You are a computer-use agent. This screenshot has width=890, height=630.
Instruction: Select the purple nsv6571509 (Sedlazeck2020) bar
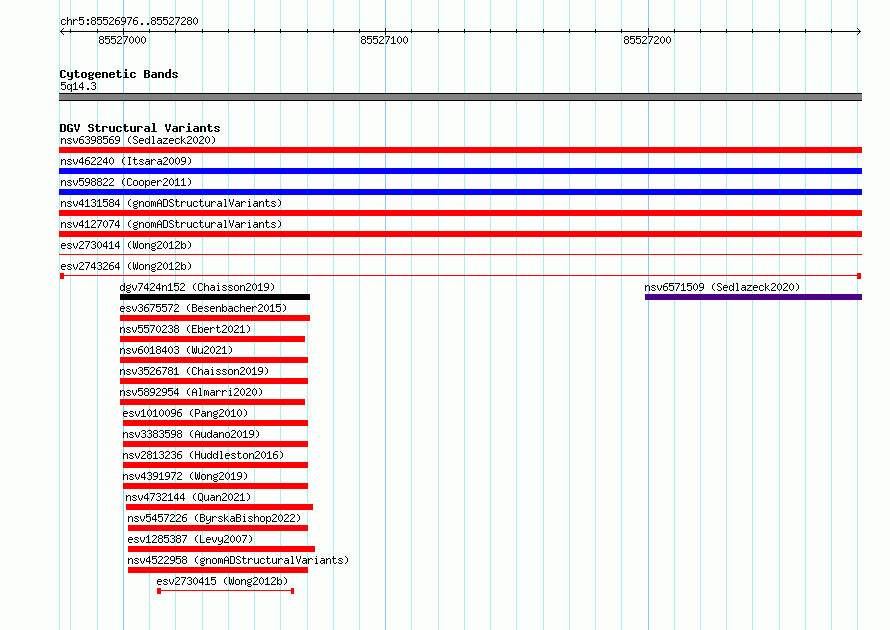point(753,297)
